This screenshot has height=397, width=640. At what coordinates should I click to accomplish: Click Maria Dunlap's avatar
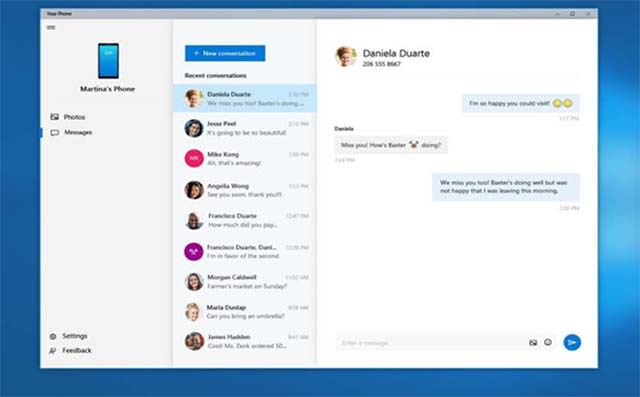click(x=194, y=312)
